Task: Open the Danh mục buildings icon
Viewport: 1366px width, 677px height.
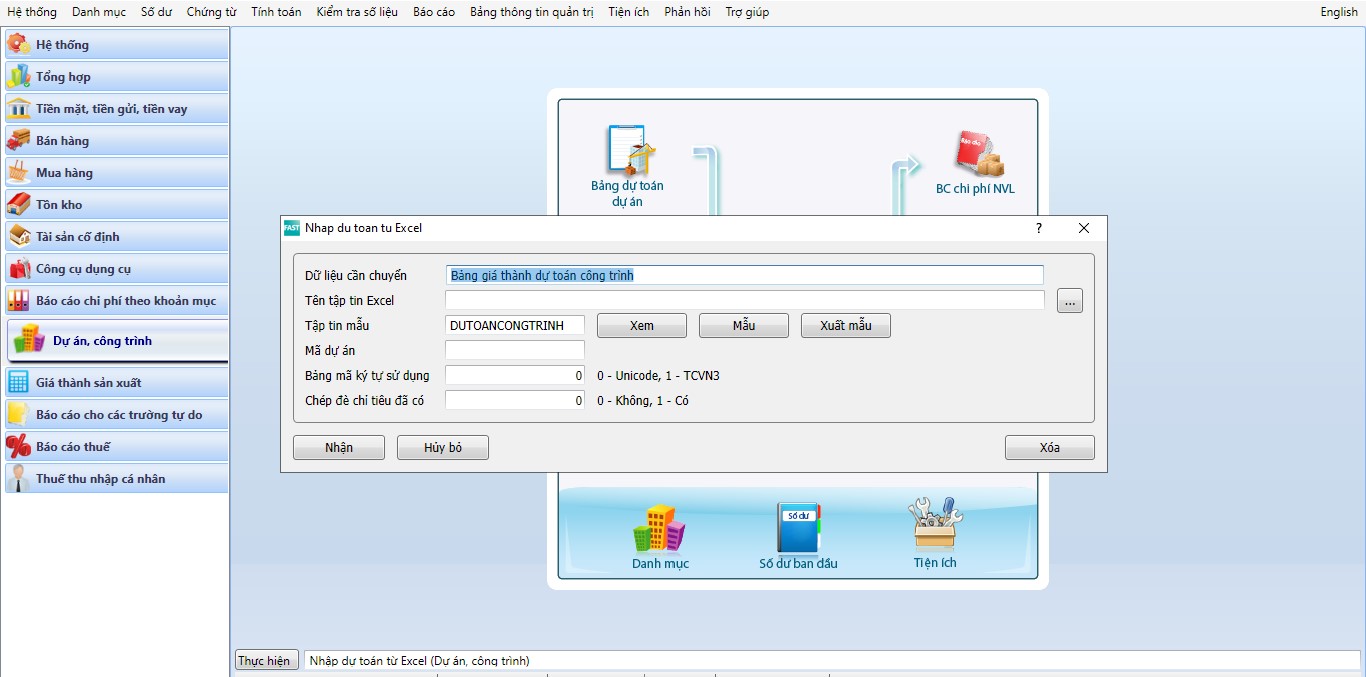Action: click(x=659, y=528)
